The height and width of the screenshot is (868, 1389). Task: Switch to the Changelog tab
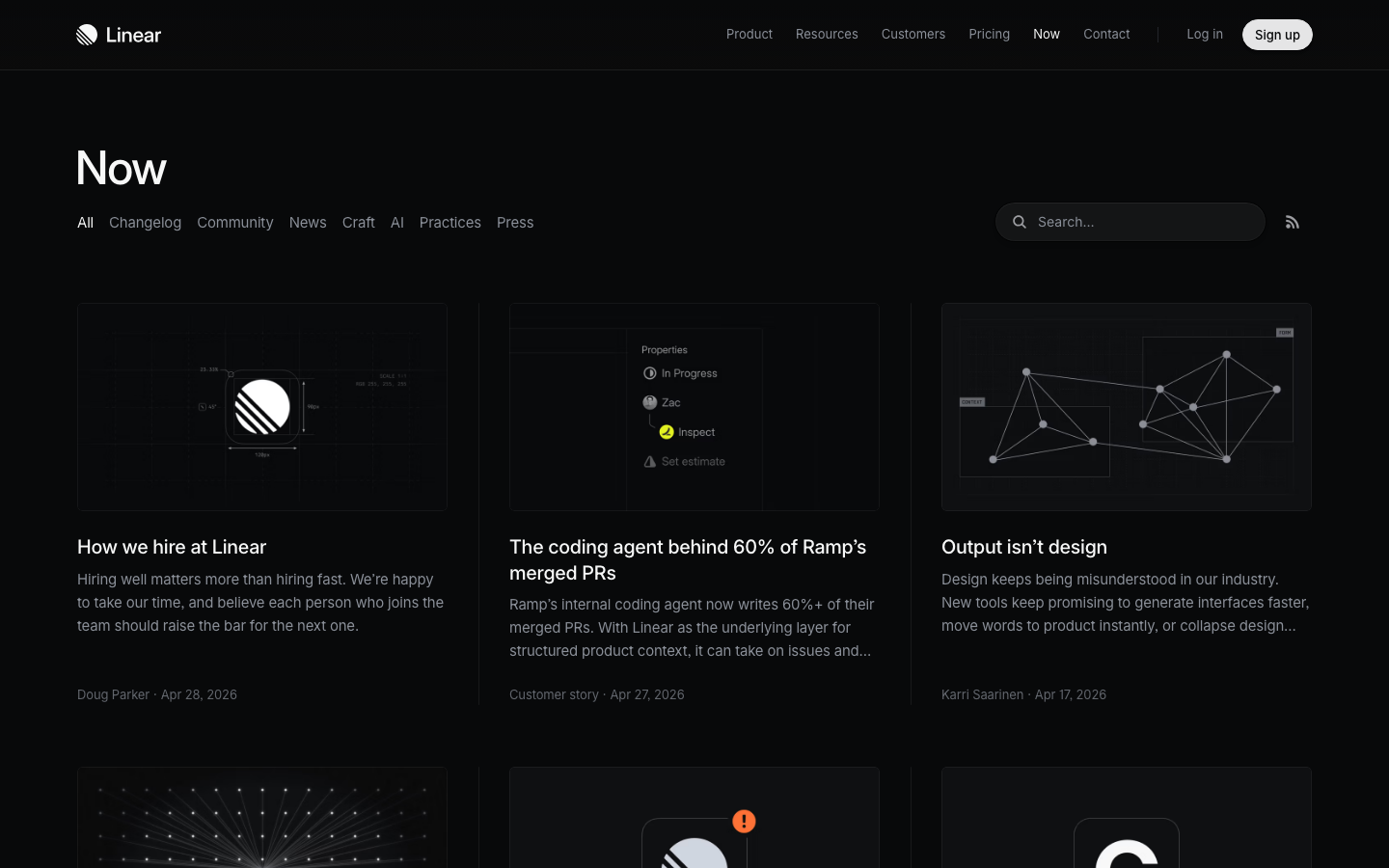pos(145,223)
